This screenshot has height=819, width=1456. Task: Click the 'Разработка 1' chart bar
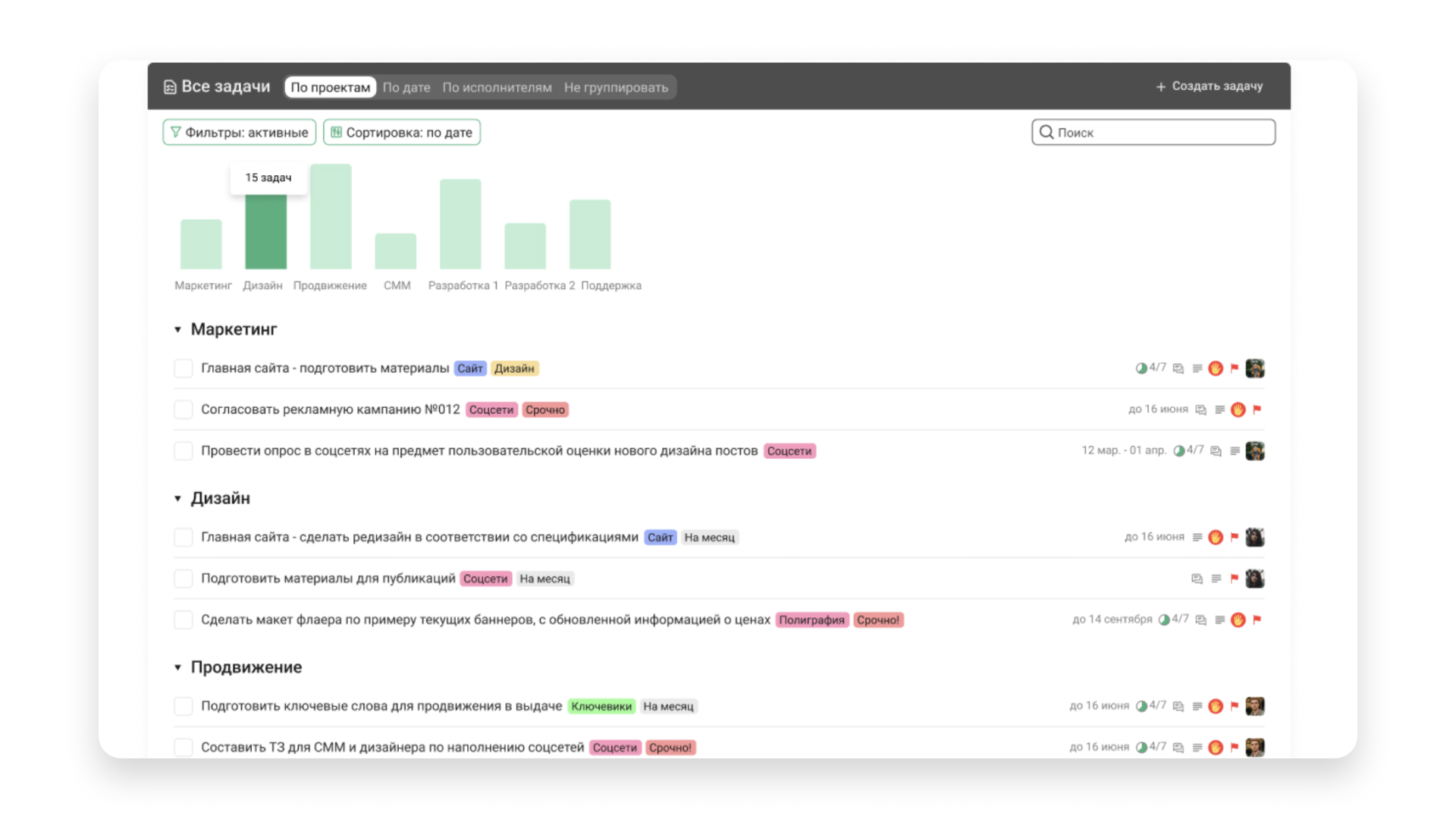coord(460,224)
